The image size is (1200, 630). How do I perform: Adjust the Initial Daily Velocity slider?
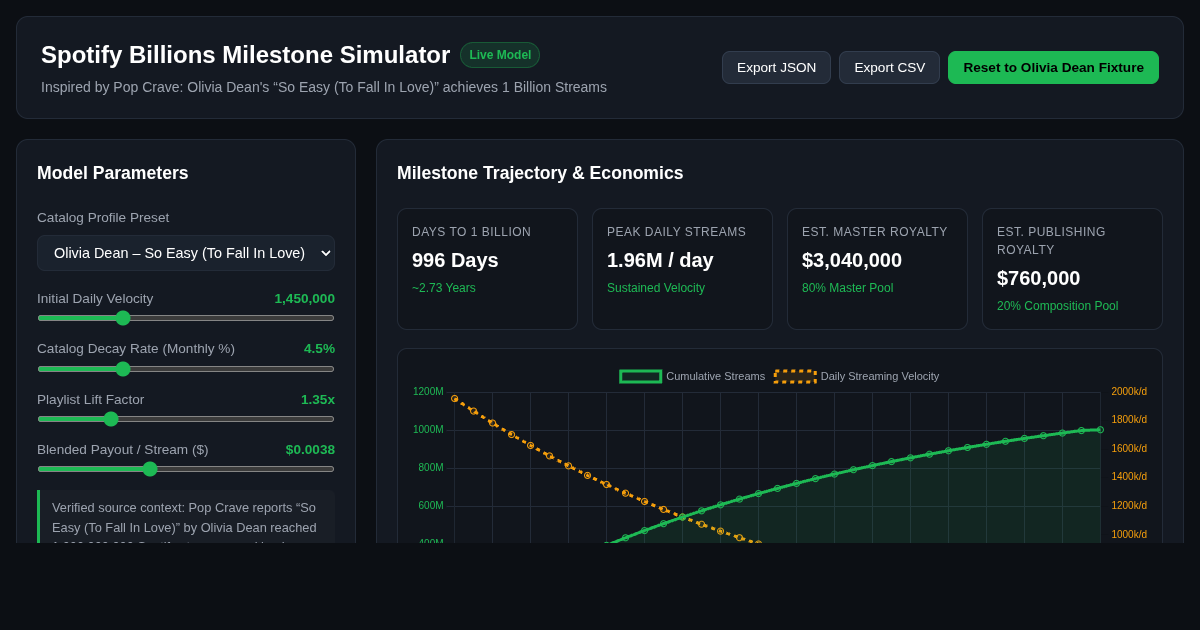(186, 318)
